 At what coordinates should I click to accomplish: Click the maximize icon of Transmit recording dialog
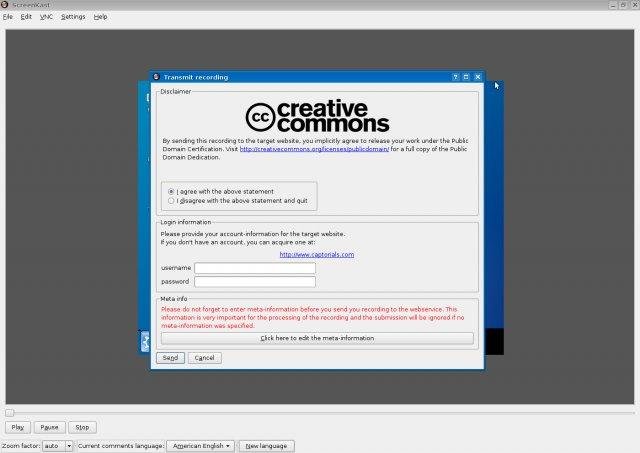[466, 77]
